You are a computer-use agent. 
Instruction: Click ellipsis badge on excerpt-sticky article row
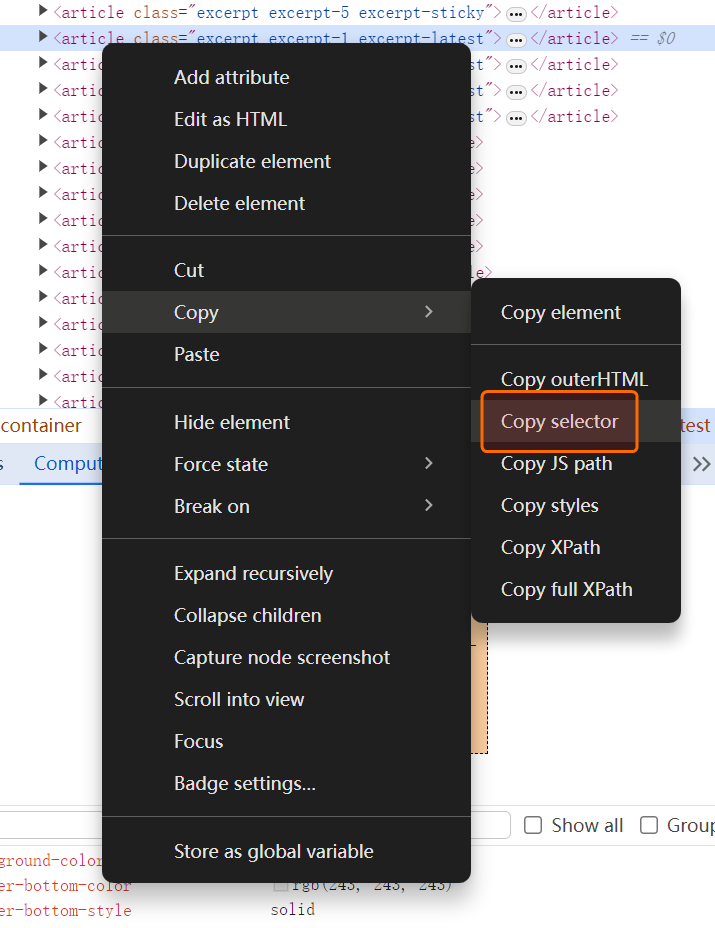tap(516, 14)
